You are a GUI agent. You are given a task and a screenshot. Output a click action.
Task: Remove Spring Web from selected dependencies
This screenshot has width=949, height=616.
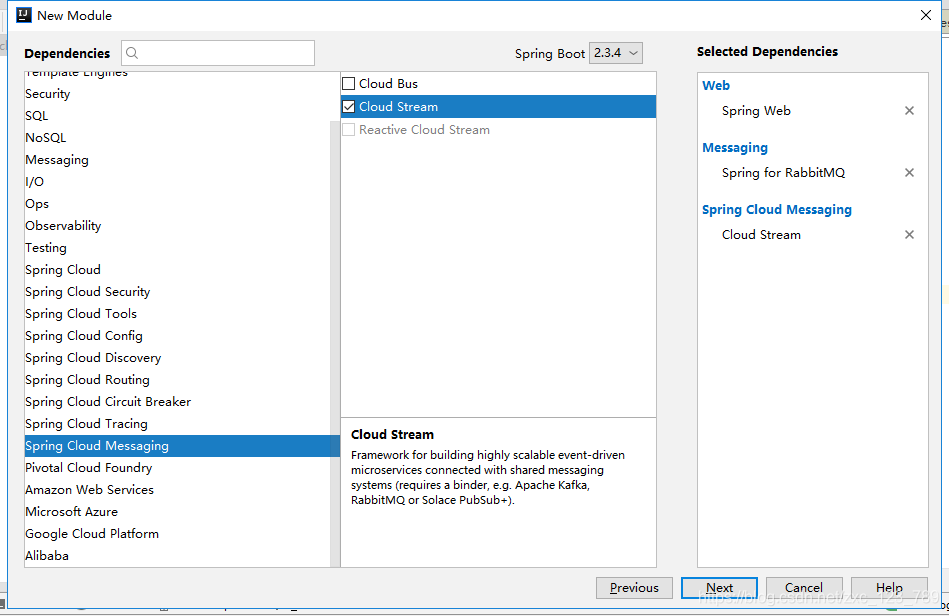[909, 111]
